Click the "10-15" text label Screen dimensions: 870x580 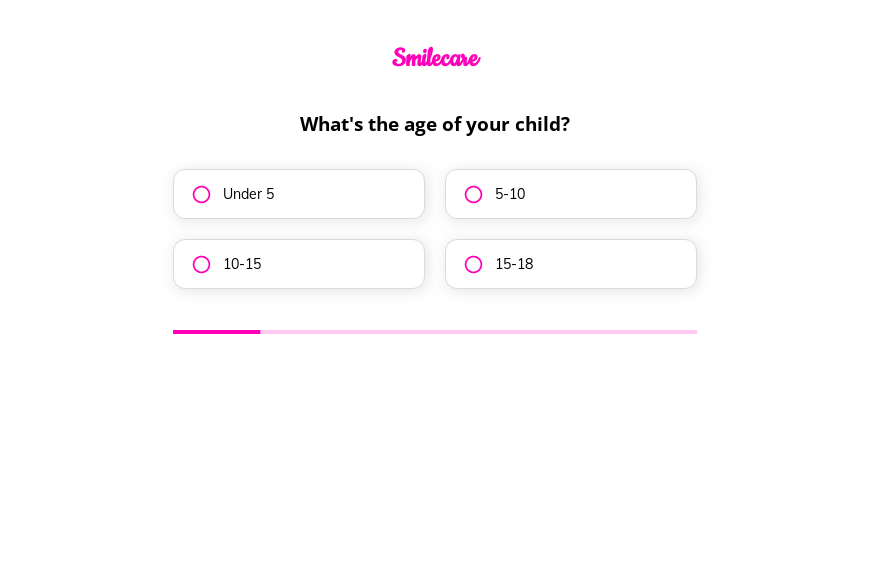(x=242, y=264)
